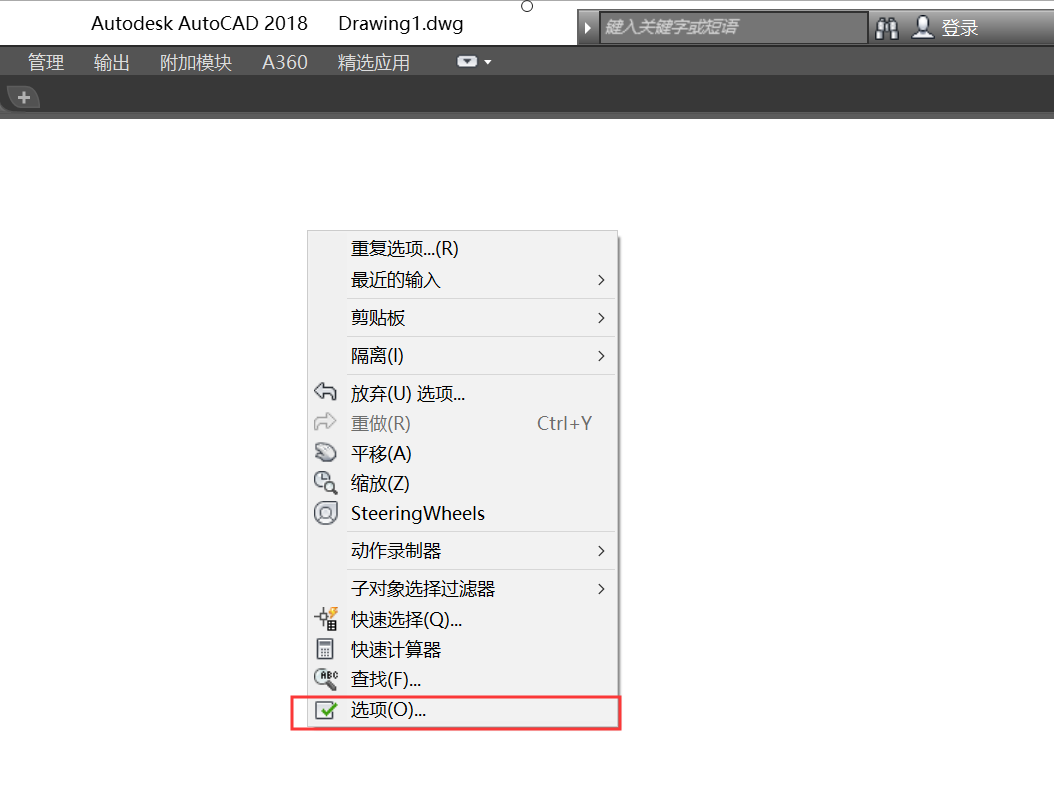
Task: Click the binoculars search icon
Action: tap(887, 28)
